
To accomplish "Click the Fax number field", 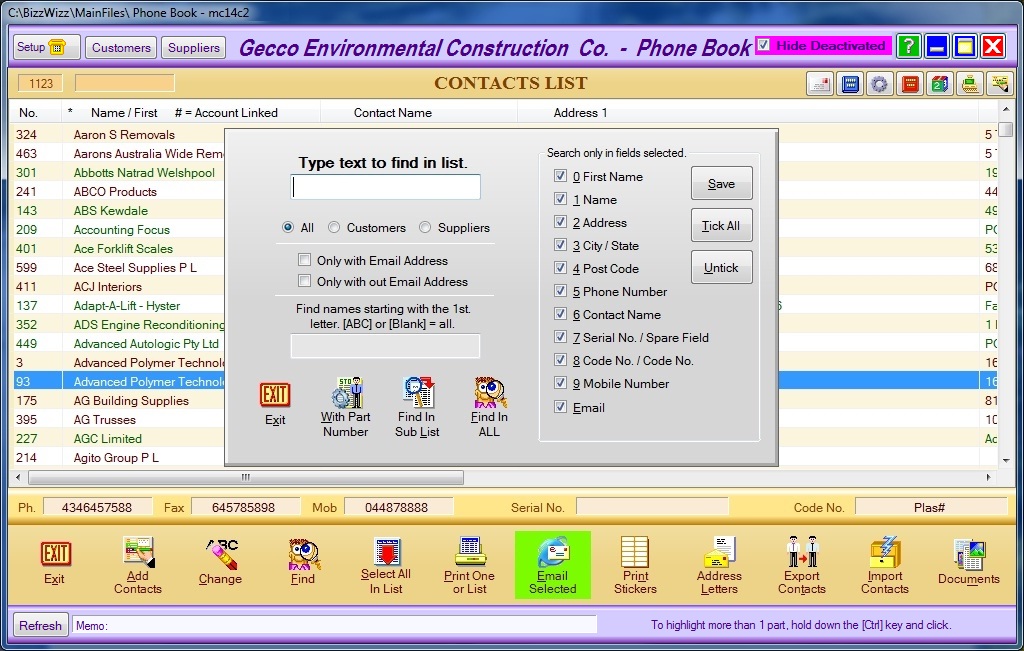I will 246,507.
